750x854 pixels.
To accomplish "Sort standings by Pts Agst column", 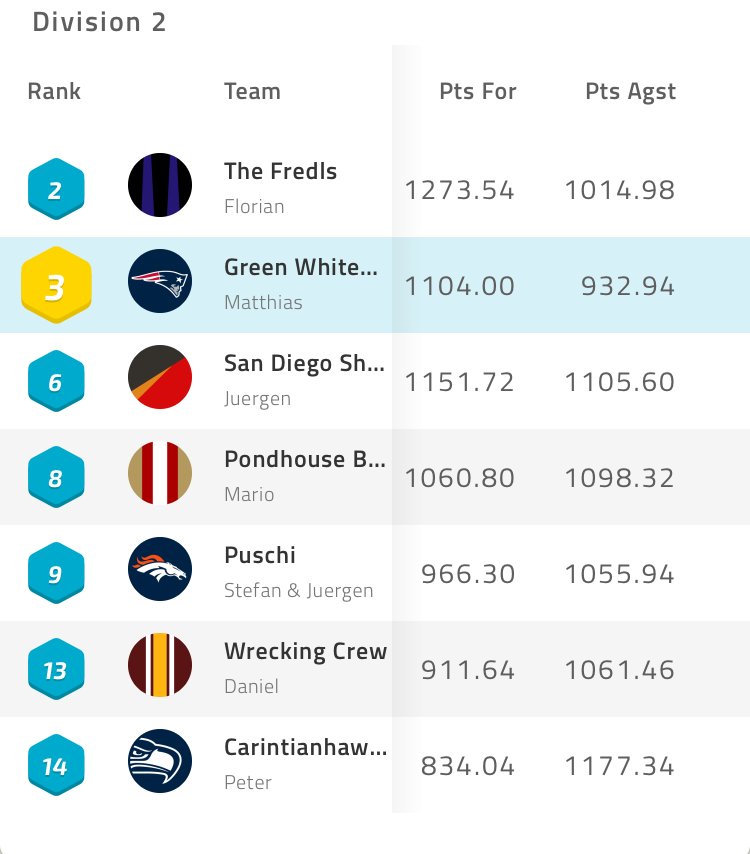I will (x=630, y=92).
